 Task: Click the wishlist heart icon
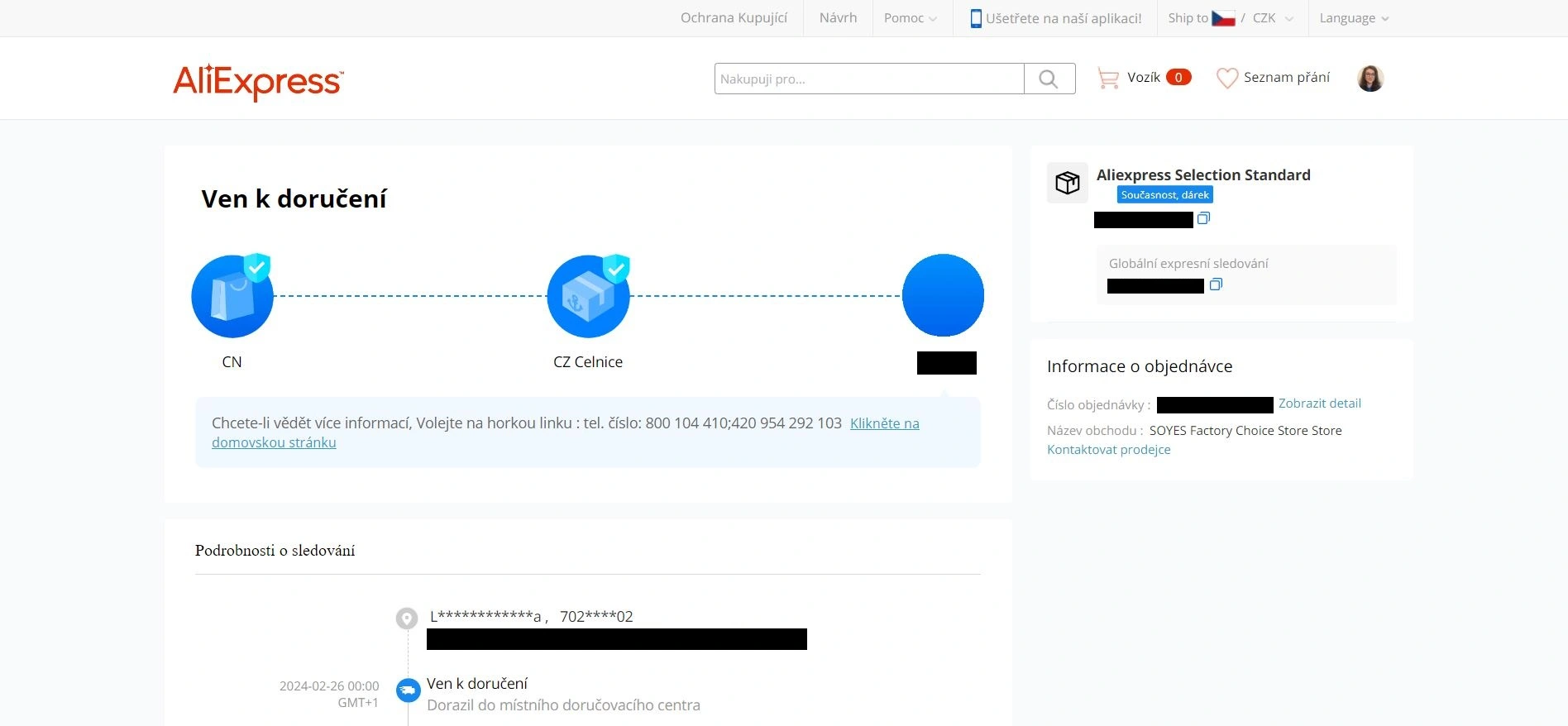pos(1227,78)
